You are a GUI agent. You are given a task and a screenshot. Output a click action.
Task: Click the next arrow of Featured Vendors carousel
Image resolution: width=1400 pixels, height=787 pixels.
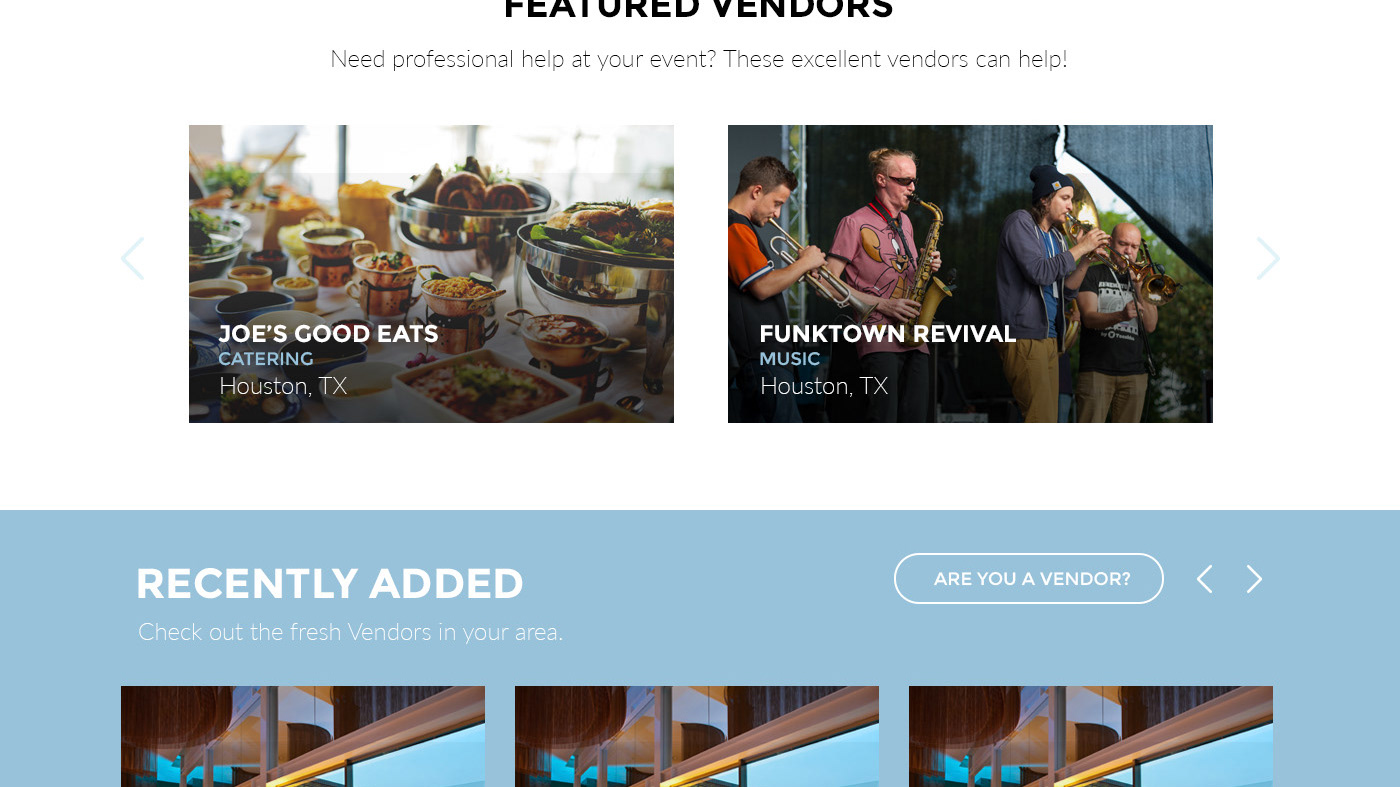tap(1268, 259)
